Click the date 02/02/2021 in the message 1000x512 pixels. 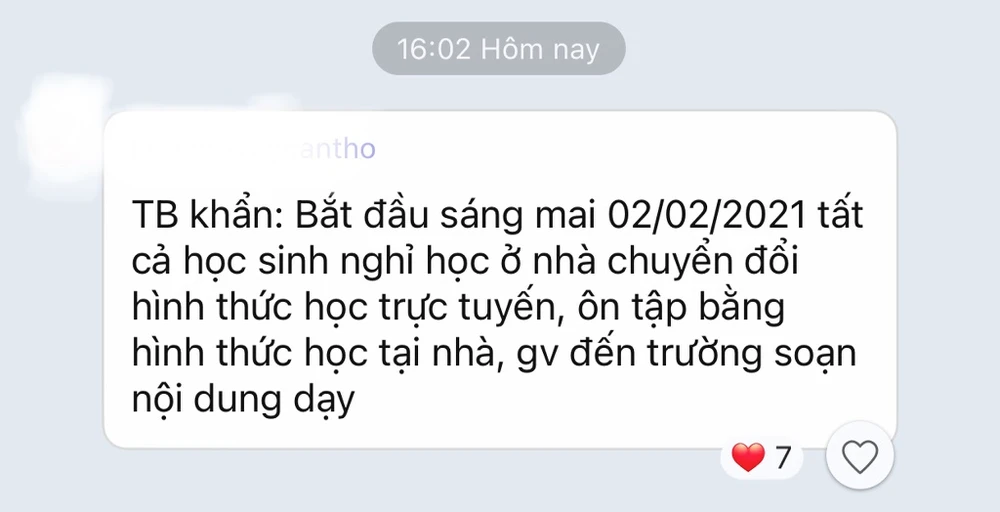point(707,216)
